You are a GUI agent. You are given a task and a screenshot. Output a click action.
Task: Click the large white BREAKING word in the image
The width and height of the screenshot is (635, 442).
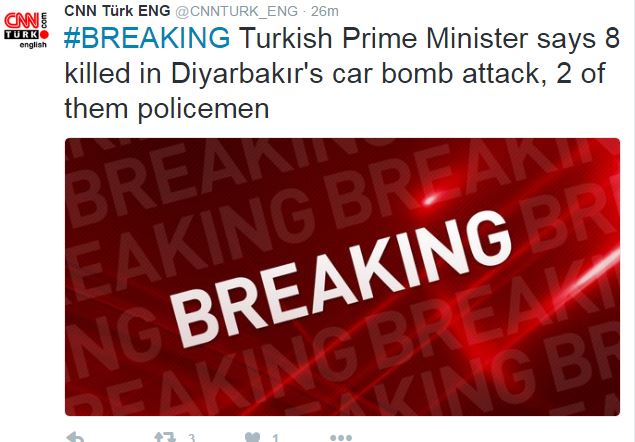341,280
